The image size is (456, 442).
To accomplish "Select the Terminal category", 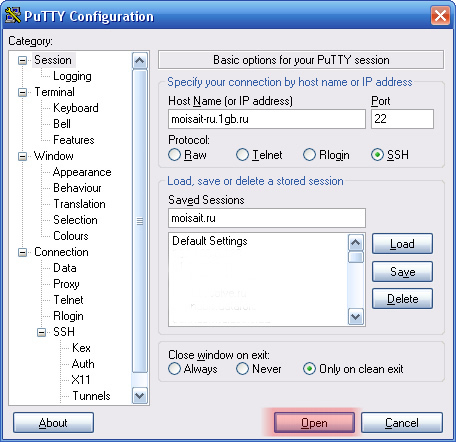I will 54,92.
